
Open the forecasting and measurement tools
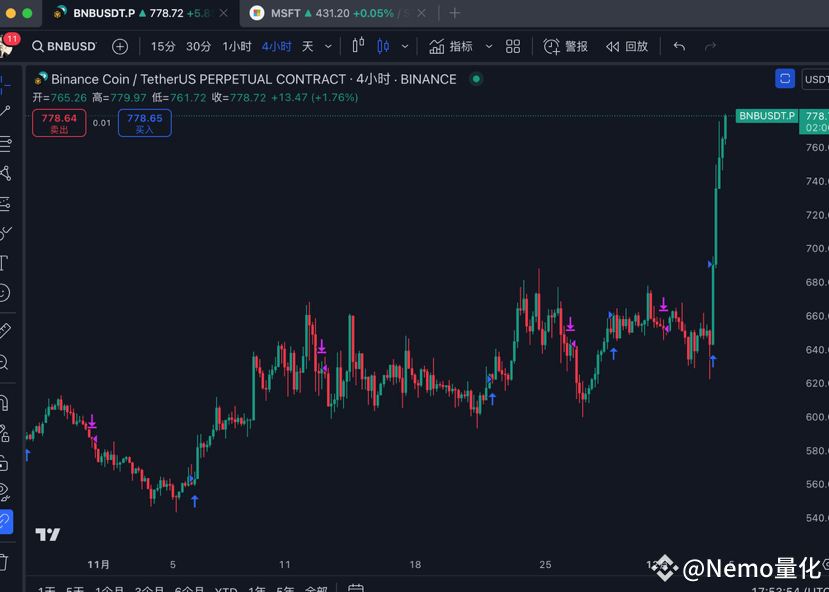tap(5, 204)
